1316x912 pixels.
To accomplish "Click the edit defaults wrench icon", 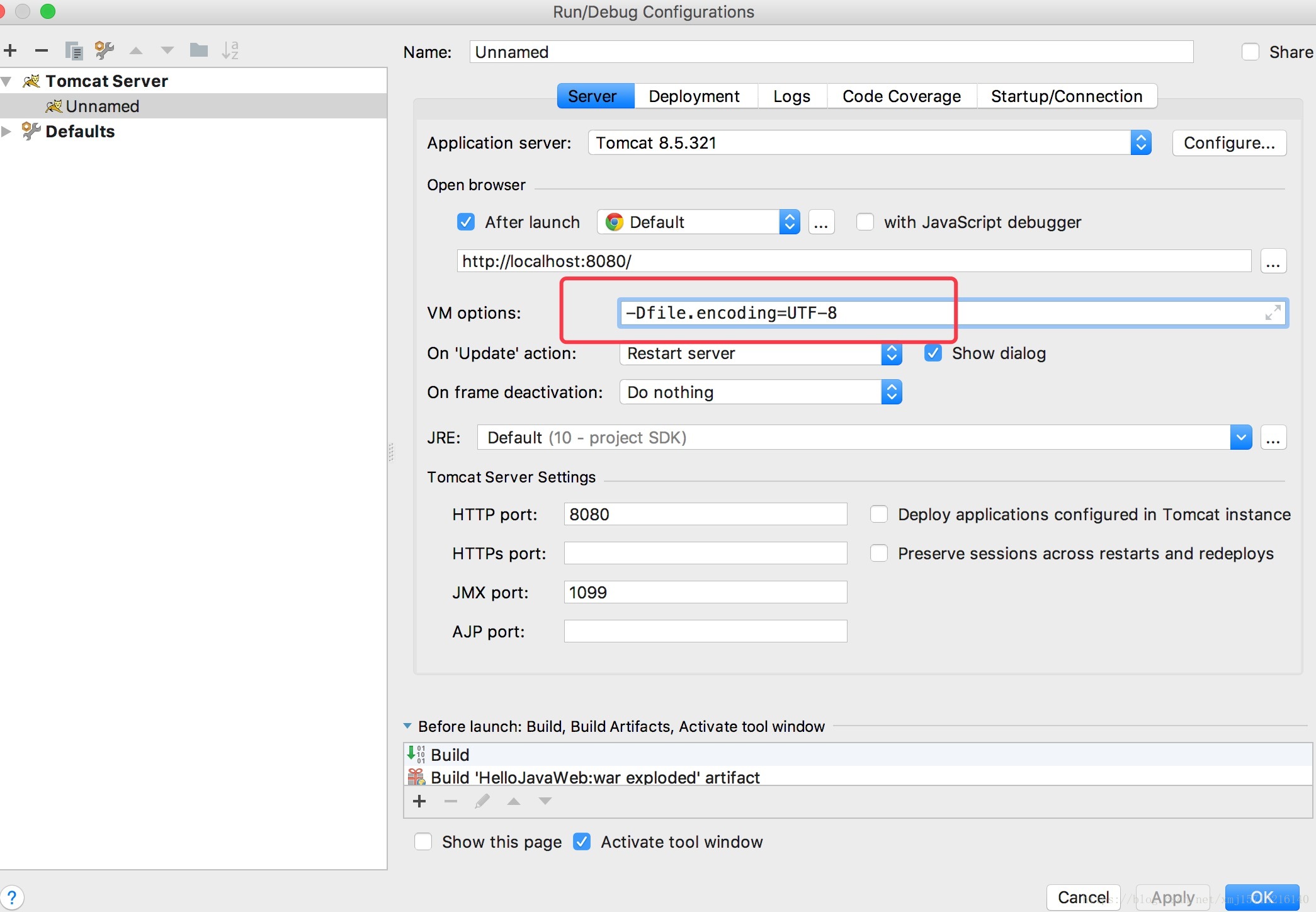I will pos(104,50).
